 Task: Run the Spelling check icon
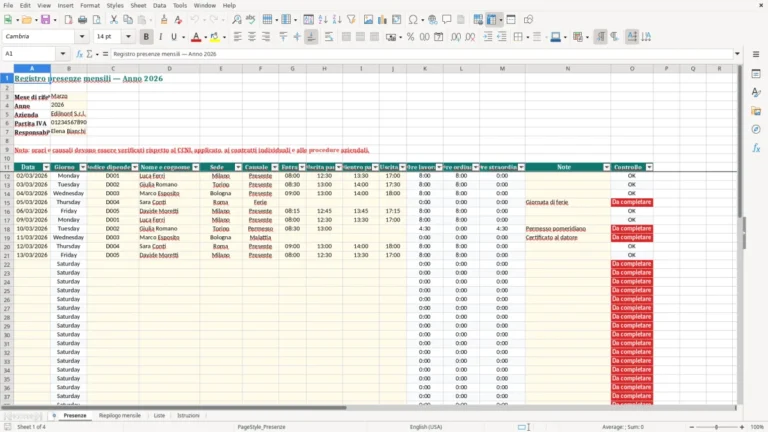[251, 20]
